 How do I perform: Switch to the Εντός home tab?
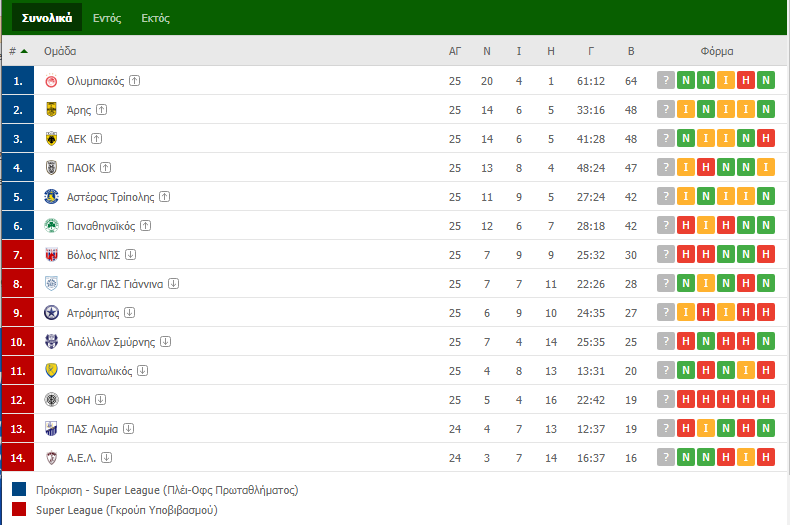tap(107, 18)
